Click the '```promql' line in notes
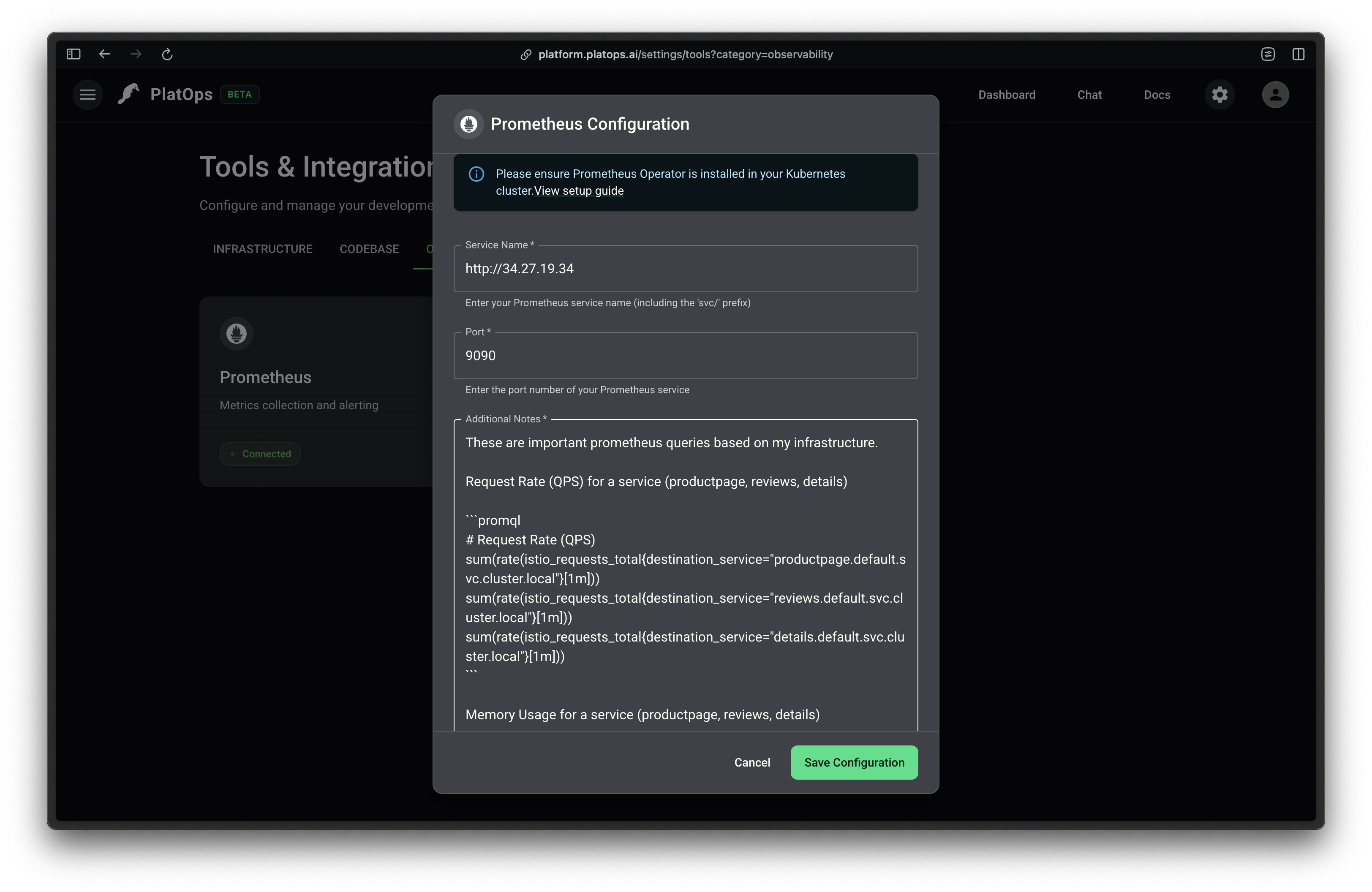 click(x=493, y=520)
